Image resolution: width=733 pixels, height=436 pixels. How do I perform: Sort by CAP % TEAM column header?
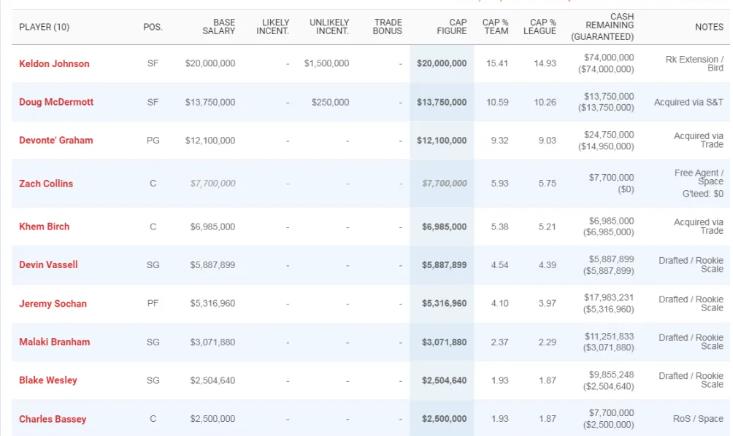point(496,27)
